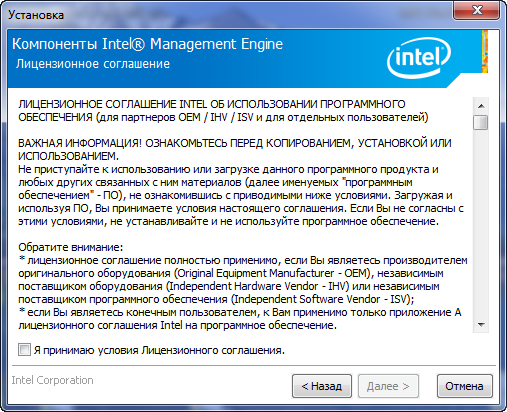Click the 'Установка' window title text
This screenshot has height=412, width=507.
[36, 15]
